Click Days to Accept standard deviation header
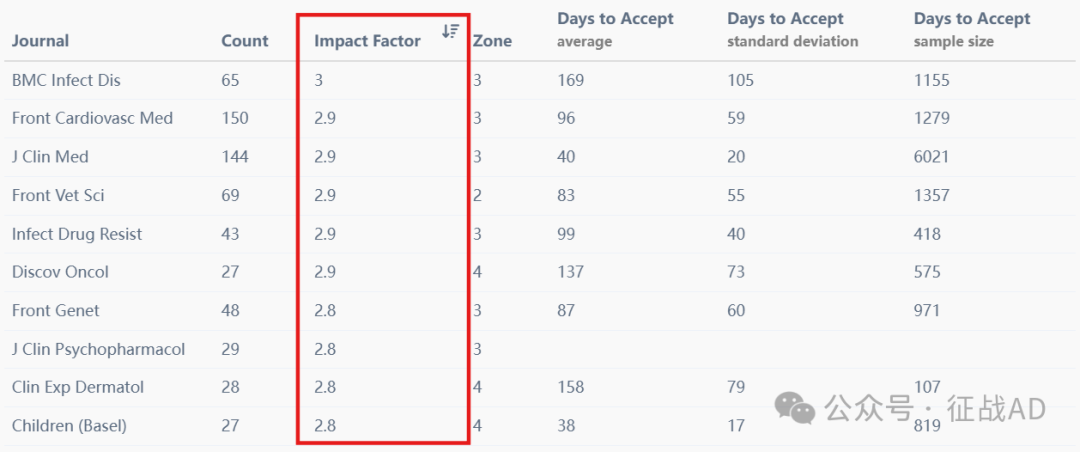Screen dimensions: 1080x452 pyautogui.click(x=793, y=30)
